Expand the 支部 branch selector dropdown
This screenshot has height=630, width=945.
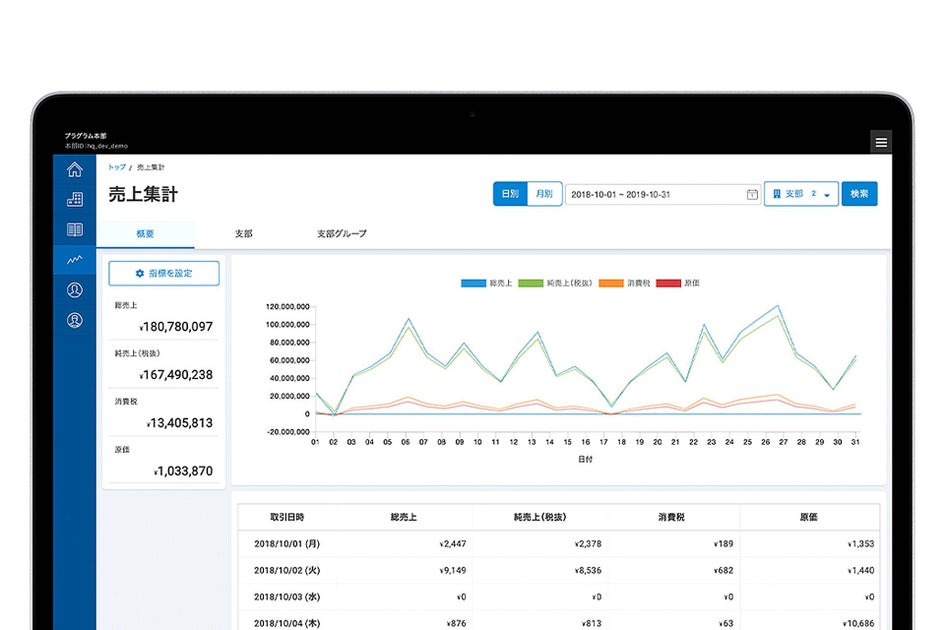(801, 194)
